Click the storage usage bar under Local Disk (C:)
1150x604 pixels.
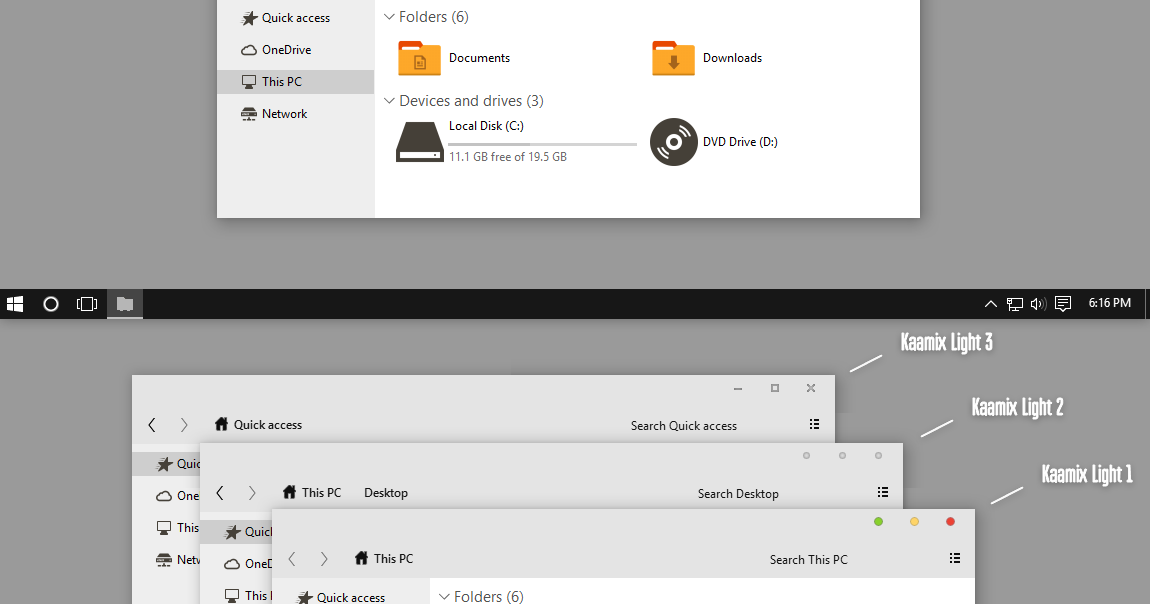(542, 143)
